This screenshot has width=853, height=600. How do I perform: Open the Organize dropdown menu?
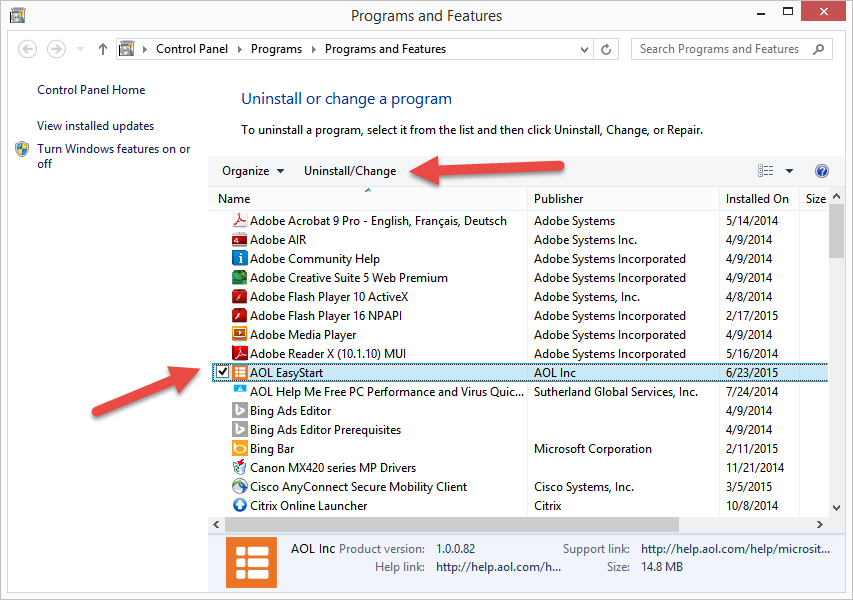(x=253, y=171)
